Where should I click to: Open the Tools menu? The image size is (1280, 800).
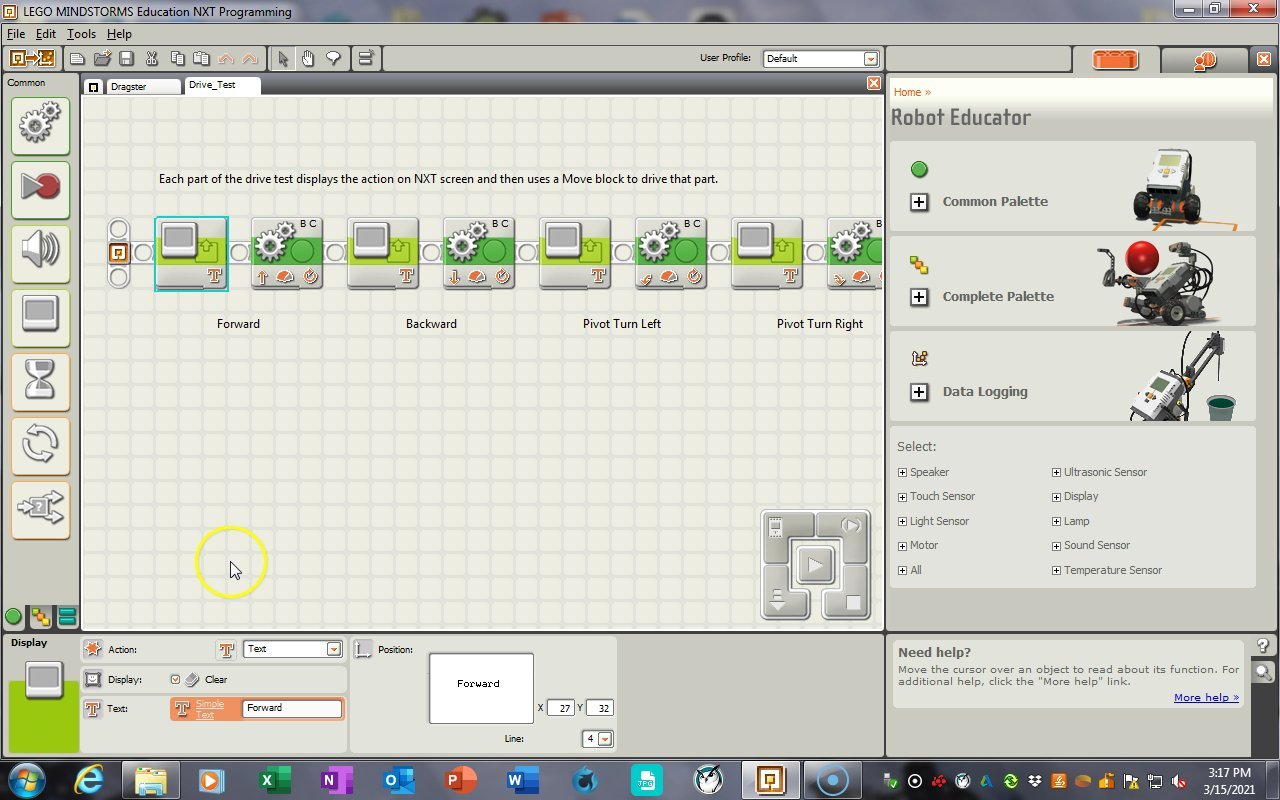click(x=81, y=33)
